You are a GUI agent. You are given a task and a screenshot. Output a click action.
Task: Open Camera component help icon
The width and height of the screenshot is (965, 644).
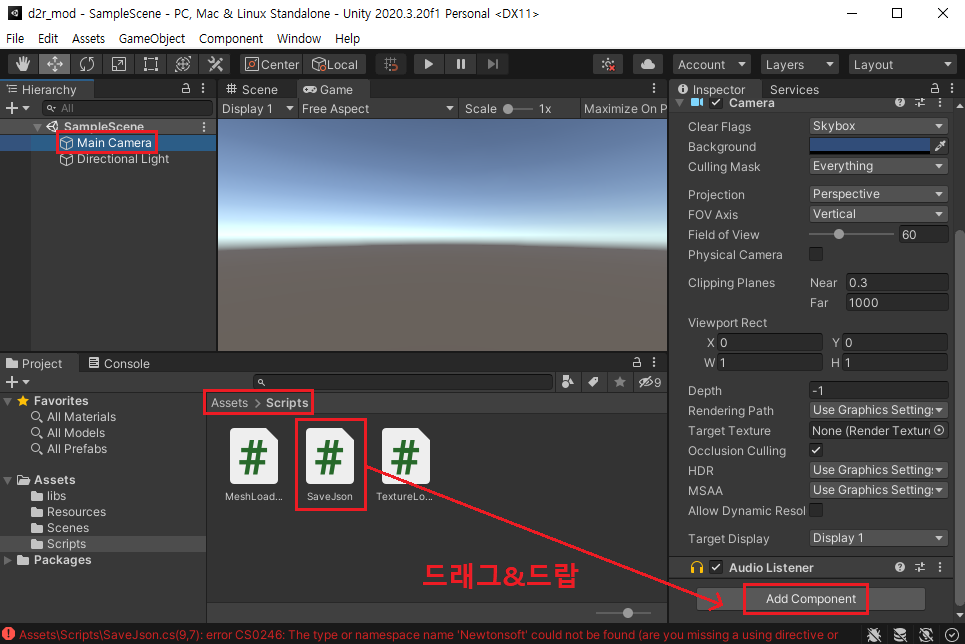[x=900, y=103]
